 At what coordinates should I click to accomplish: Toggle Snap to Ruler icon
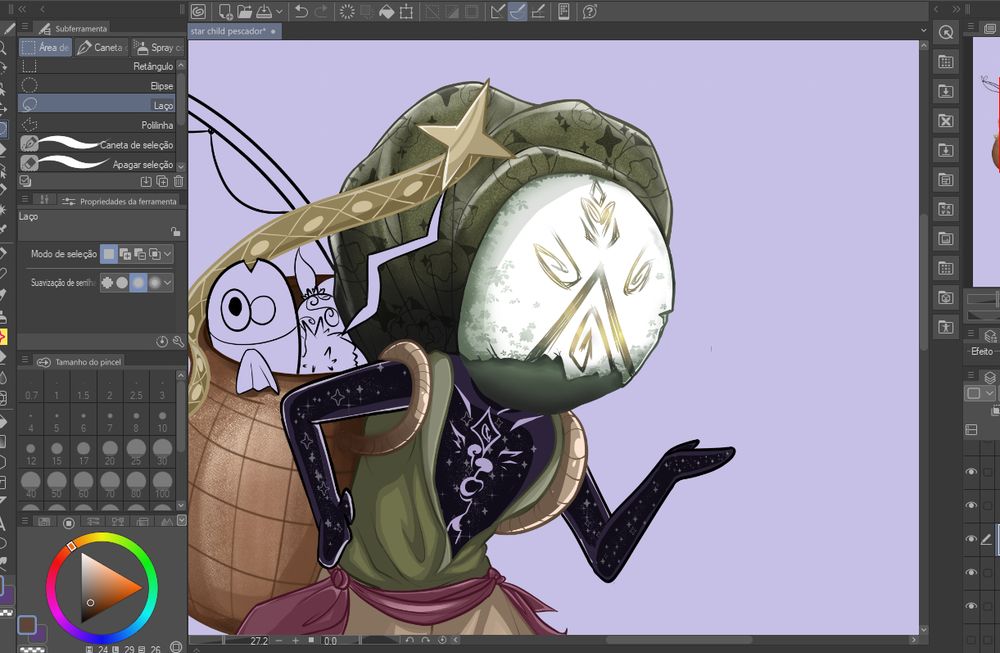point(497,11)
